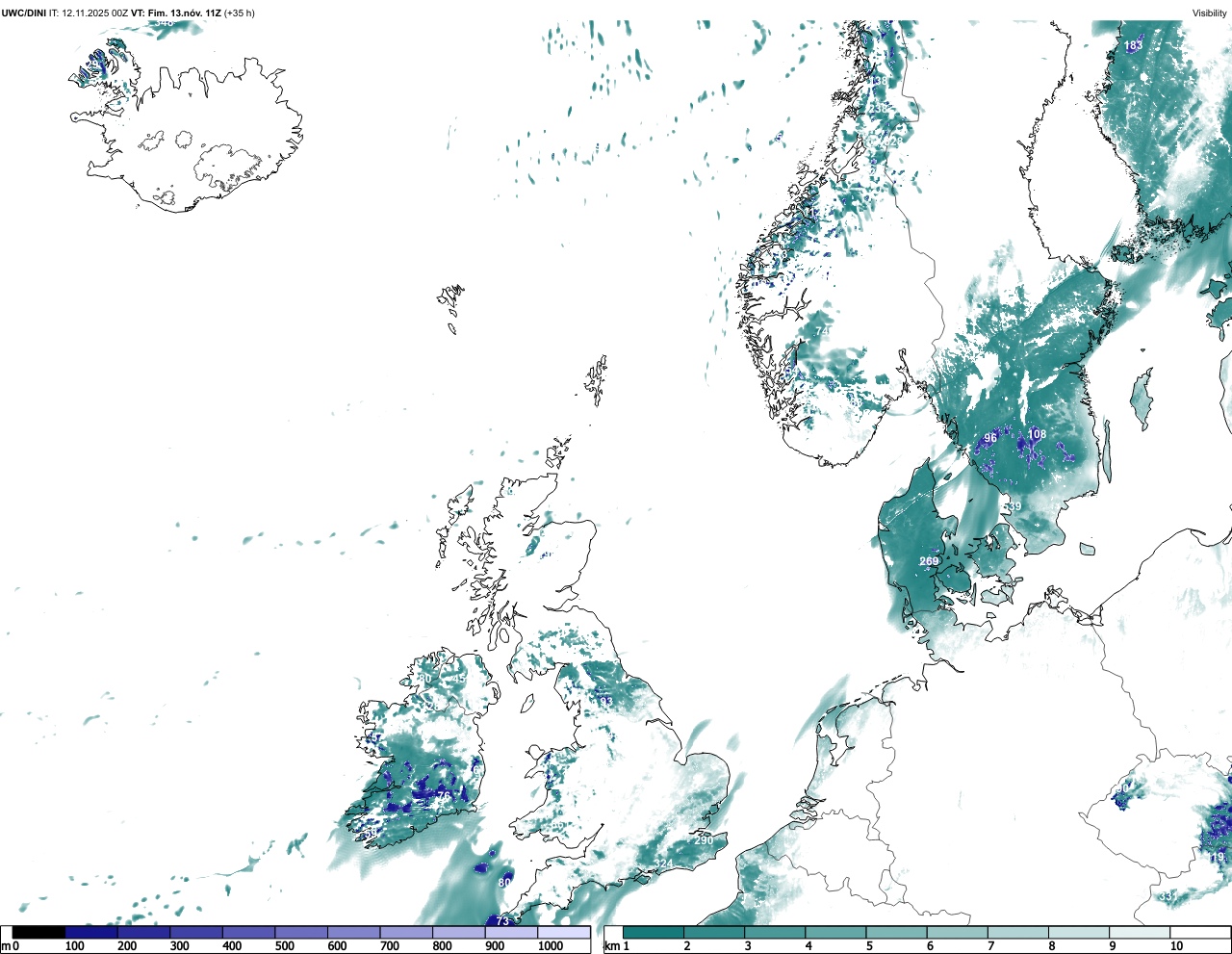Click the 6–7 km light teal swatch
The image size is (1232, 954).
click(x=957, y=933)
